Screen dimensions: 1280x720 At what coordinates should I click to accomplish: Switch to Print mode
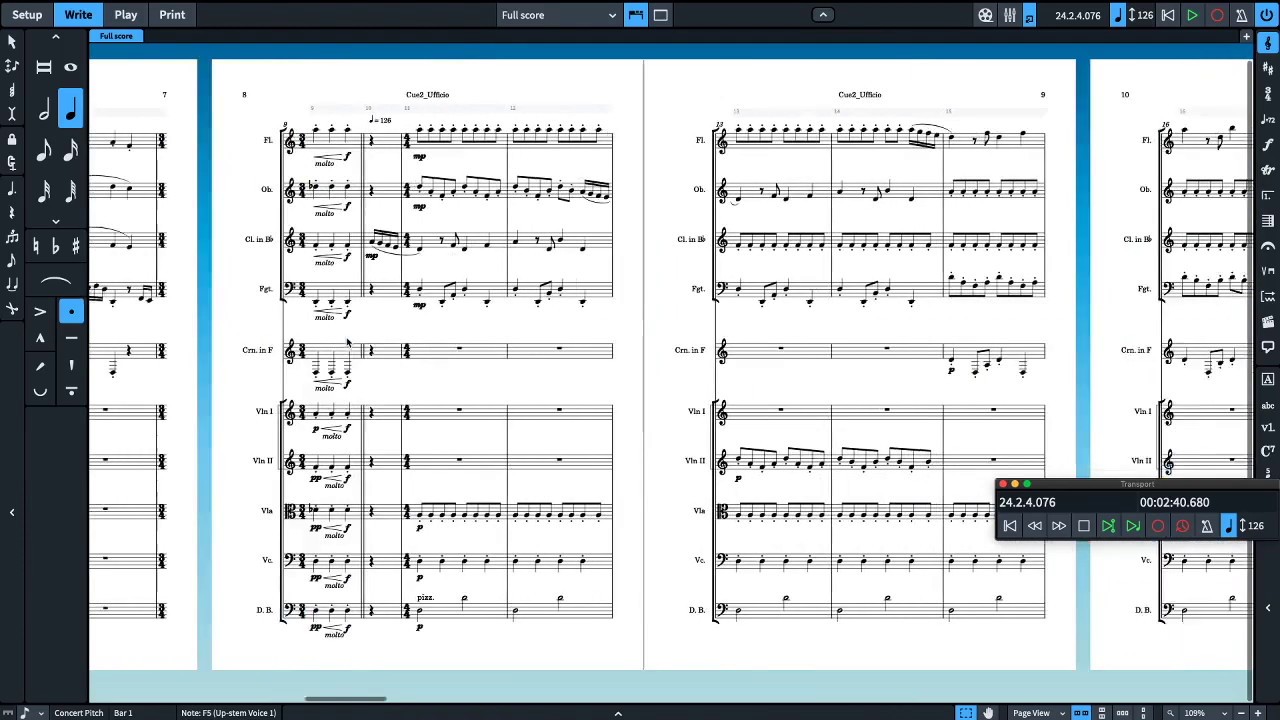[x=172, y=15]
